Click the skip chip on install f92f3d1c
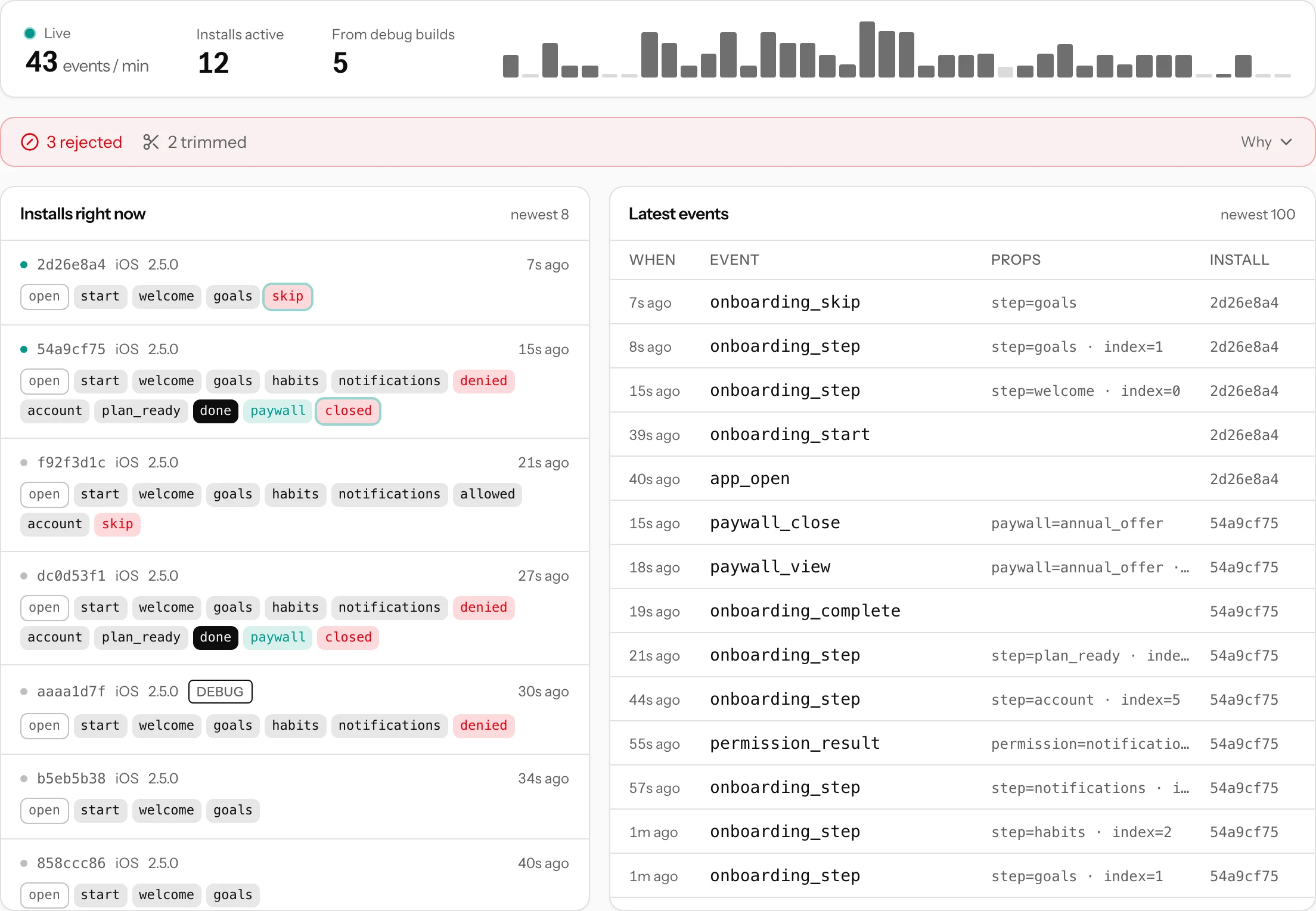Screen dimensions: 1316x911 click(117, 524)
